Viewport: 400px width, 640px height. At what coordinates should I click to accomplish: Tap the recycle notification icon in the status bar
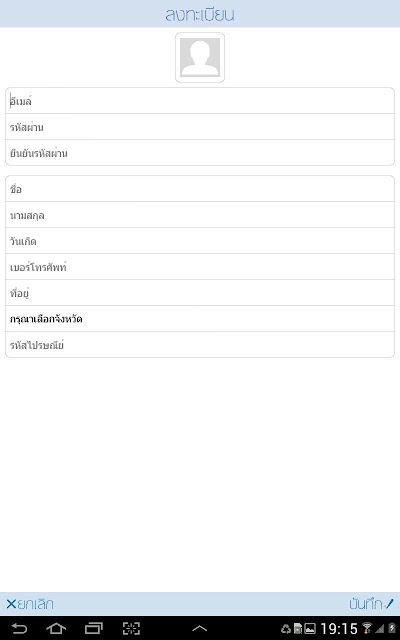coord(286,629)
